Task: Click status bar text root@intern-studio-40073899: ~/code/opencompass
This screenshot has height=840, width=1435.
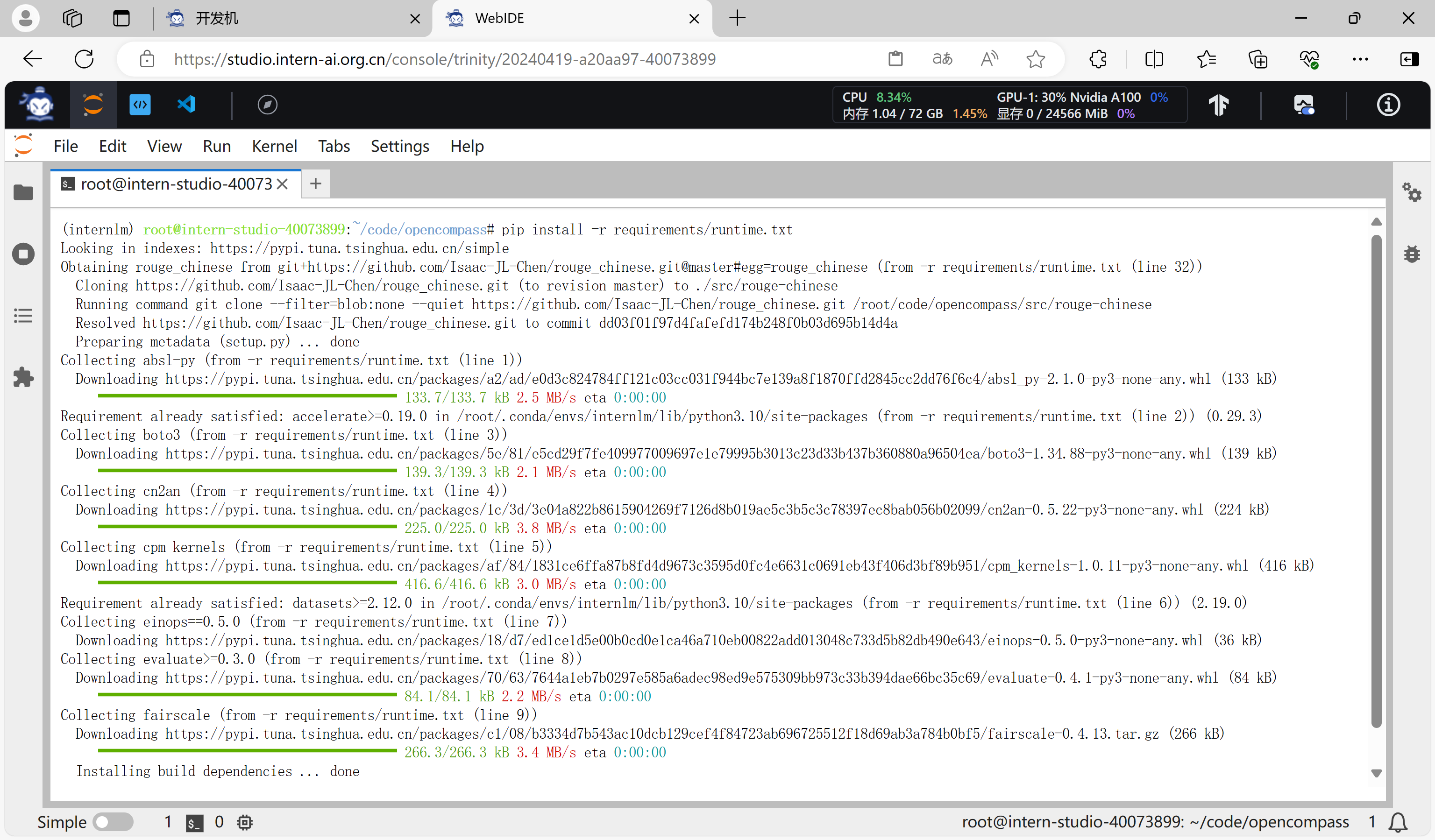Action: (1155, 822)
